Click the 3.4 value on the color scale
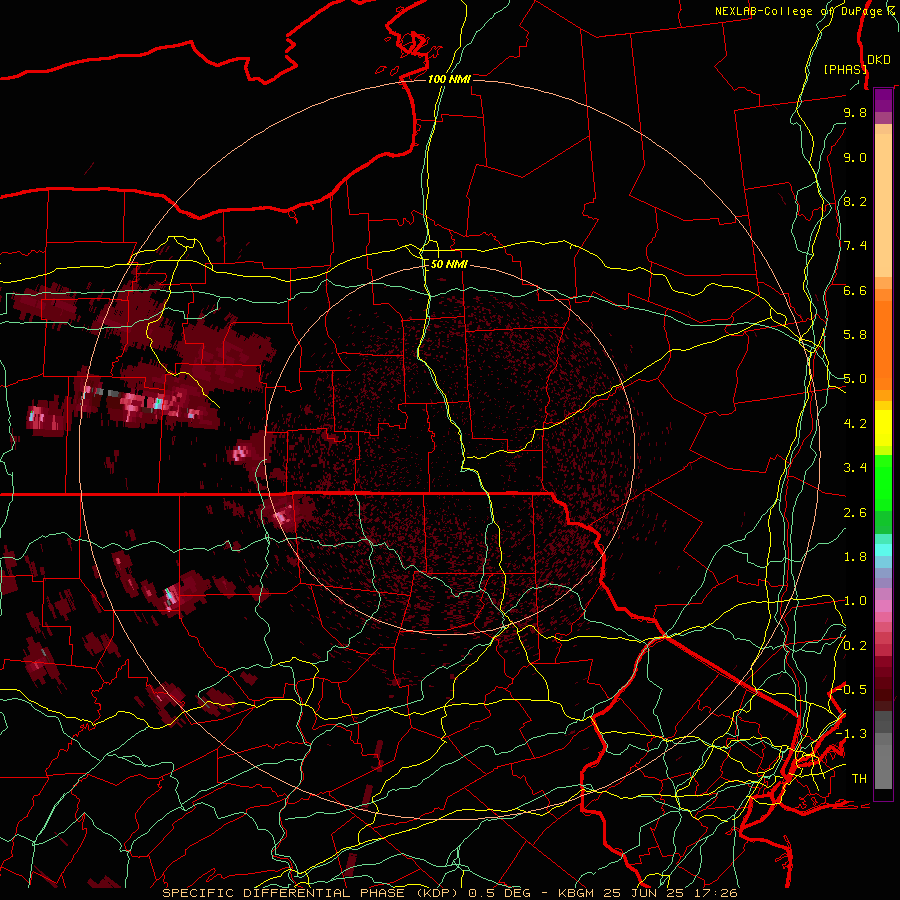This screenshot has width=900, height=900. click(x=855, y=468)
